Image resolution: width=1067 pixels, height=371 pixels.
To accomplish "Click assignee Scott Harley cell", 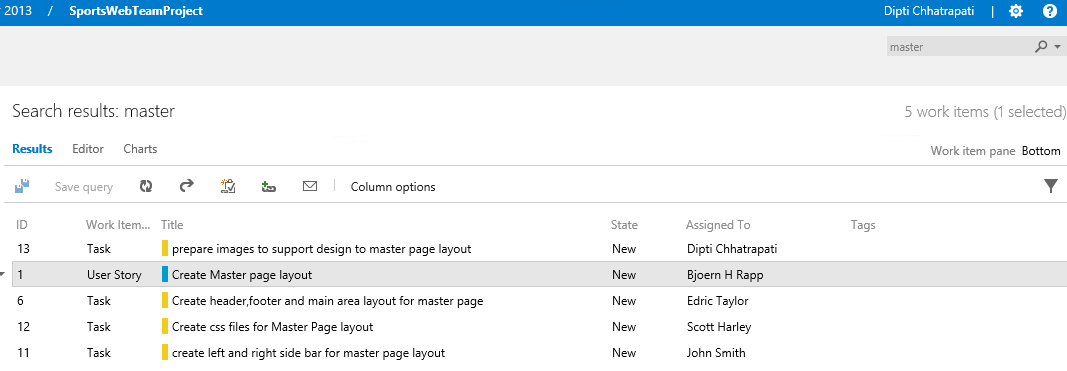I will click(719, 327).
